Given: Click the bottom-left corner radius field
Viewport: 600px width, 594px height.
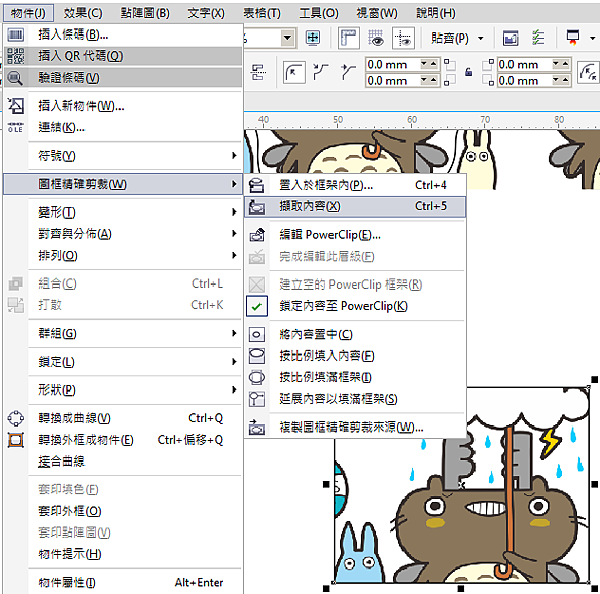Looking at the screenshot, I should tap(392, 81).
